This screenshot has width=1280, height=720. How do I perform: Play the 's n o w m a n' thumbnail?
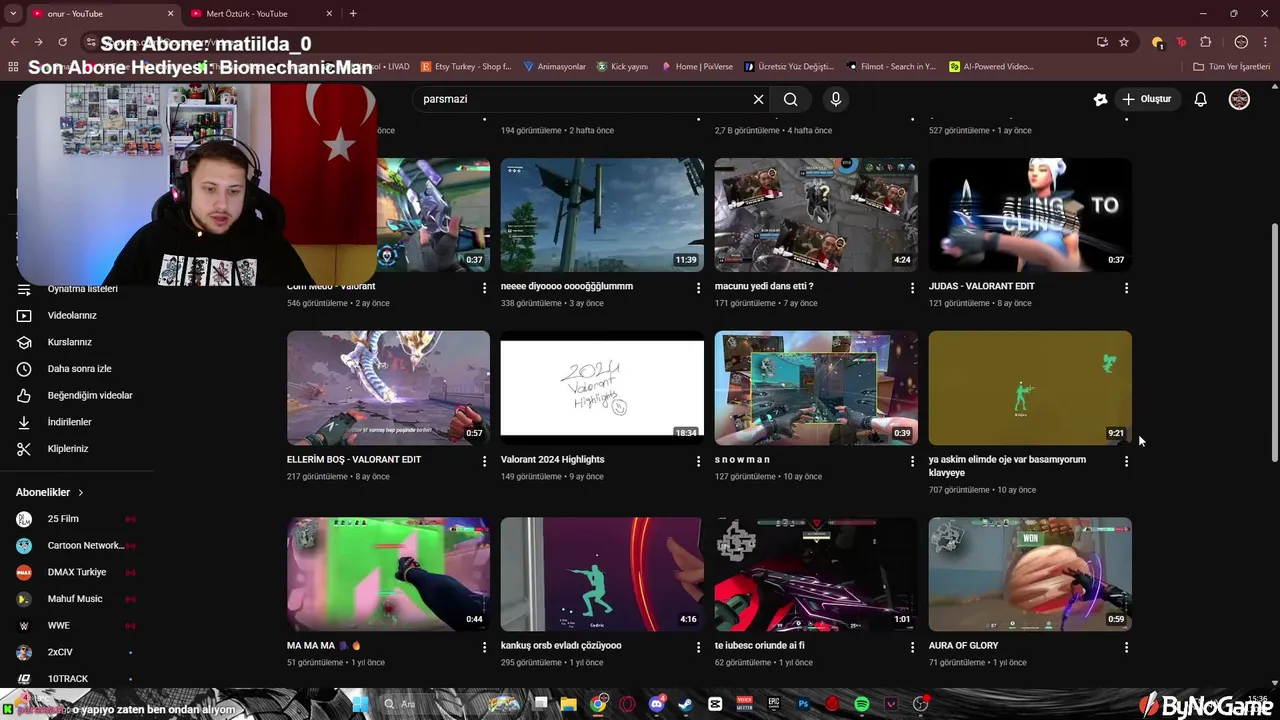[816, 388]
